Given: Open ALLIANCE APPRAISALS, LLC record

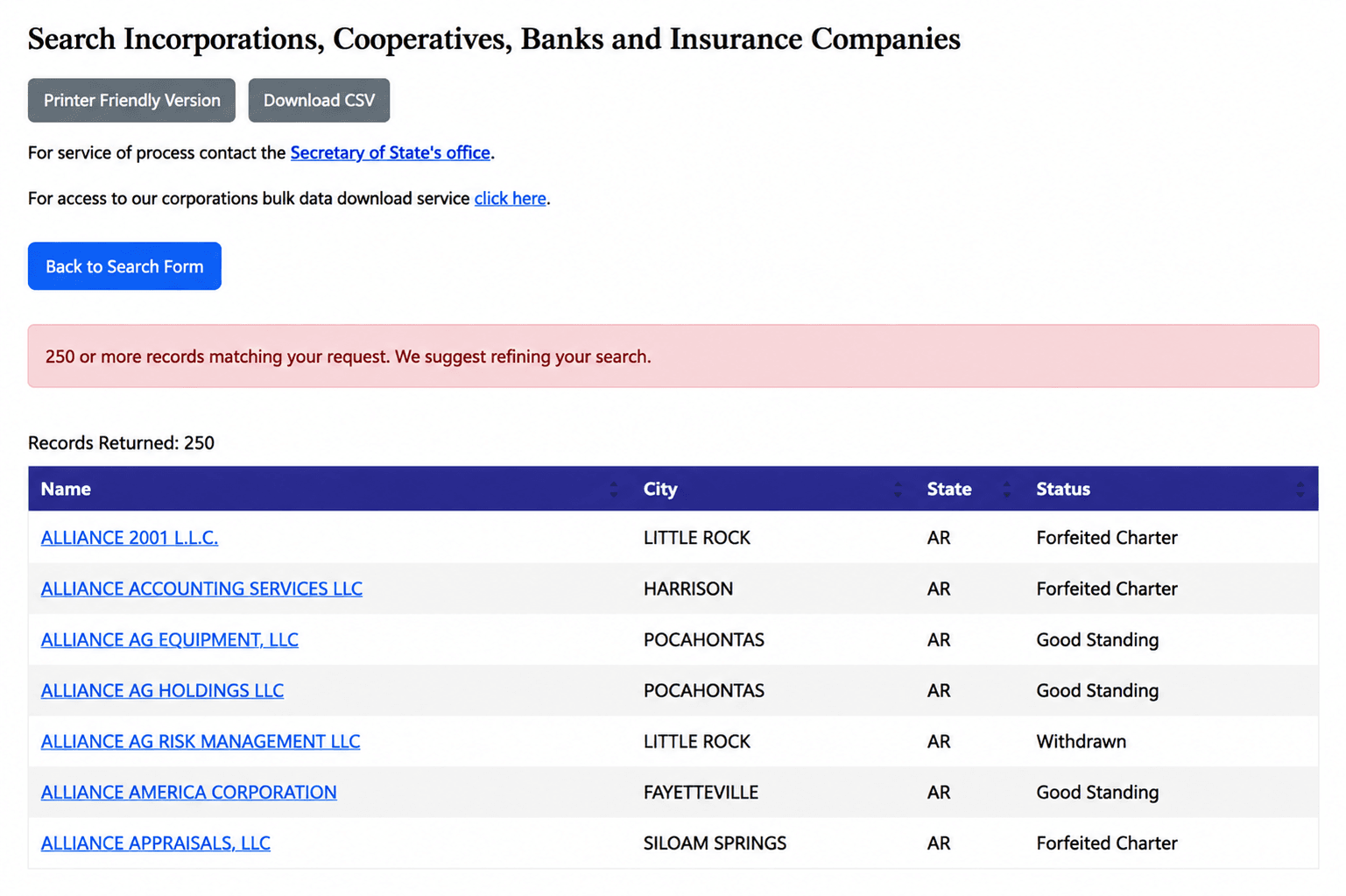Looking at the screenshot, I should (x=156, y=843).
